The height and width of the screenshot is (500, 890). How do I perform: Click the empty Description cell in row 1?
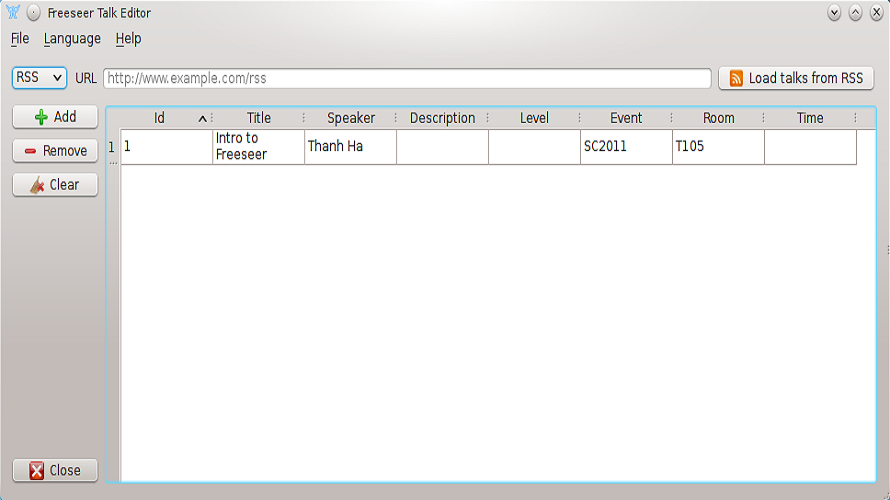tap(442, 146)
